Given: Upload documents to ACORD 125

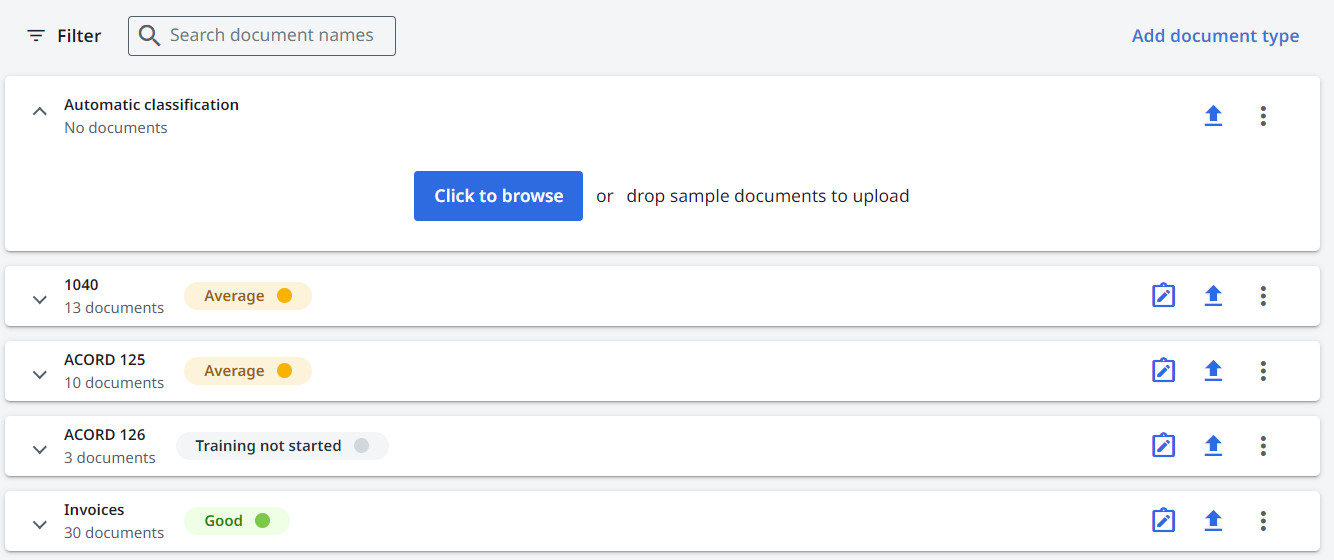Looking at the screenshot, I should point(1213,371).
